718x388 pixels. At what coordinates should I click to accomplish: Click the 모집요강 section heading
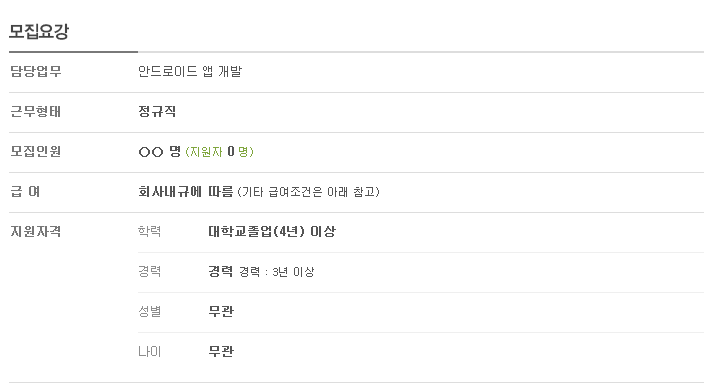39,31
